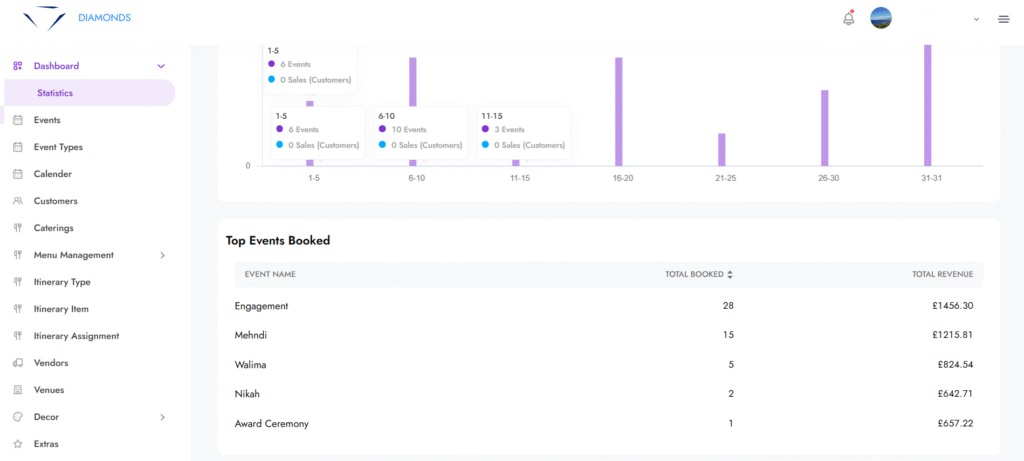Click the 16-20 bar in chart
Viewport: 1024px width, 461px height.
[x=618, y=110]
